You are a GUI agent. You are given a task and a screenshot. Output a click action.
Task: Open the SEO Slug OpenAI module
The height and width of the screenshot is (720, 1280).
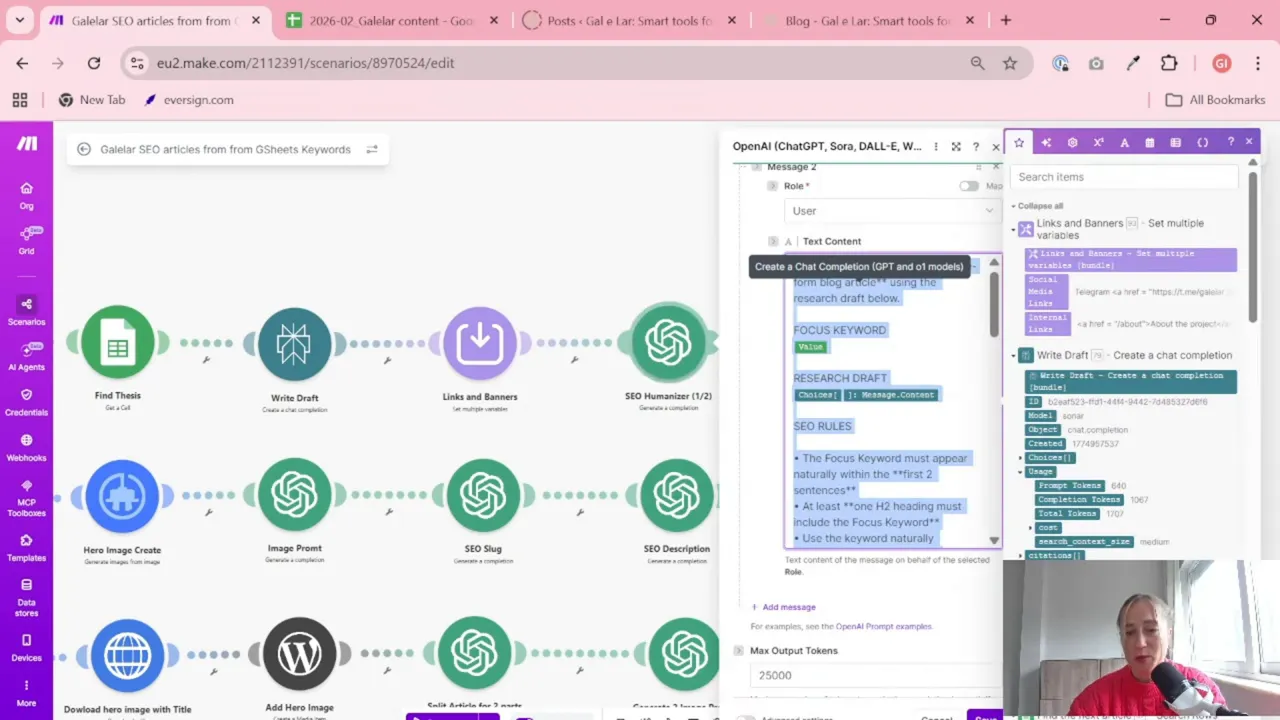click(483, 495)
